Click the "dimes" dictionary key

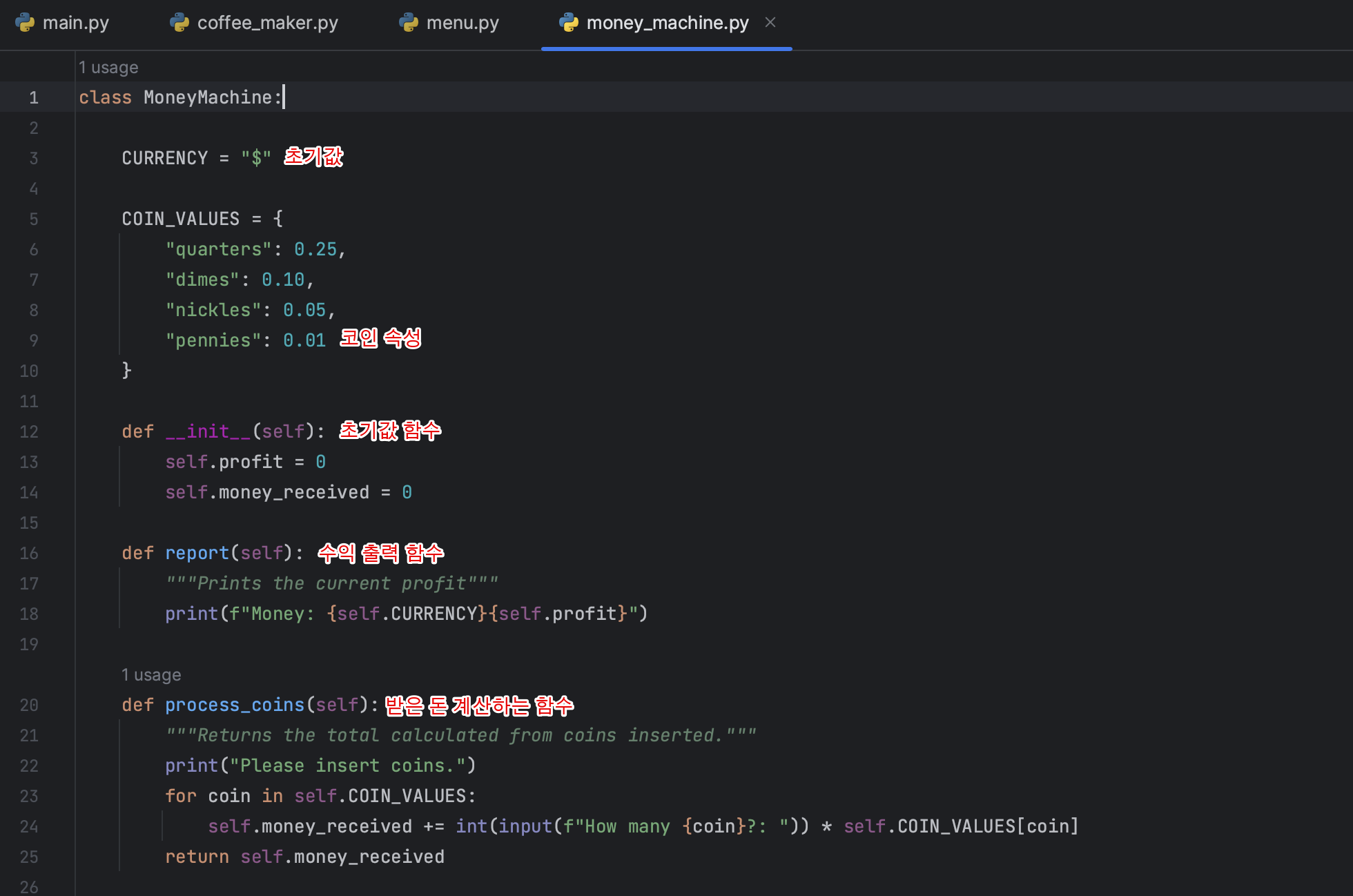202,280
